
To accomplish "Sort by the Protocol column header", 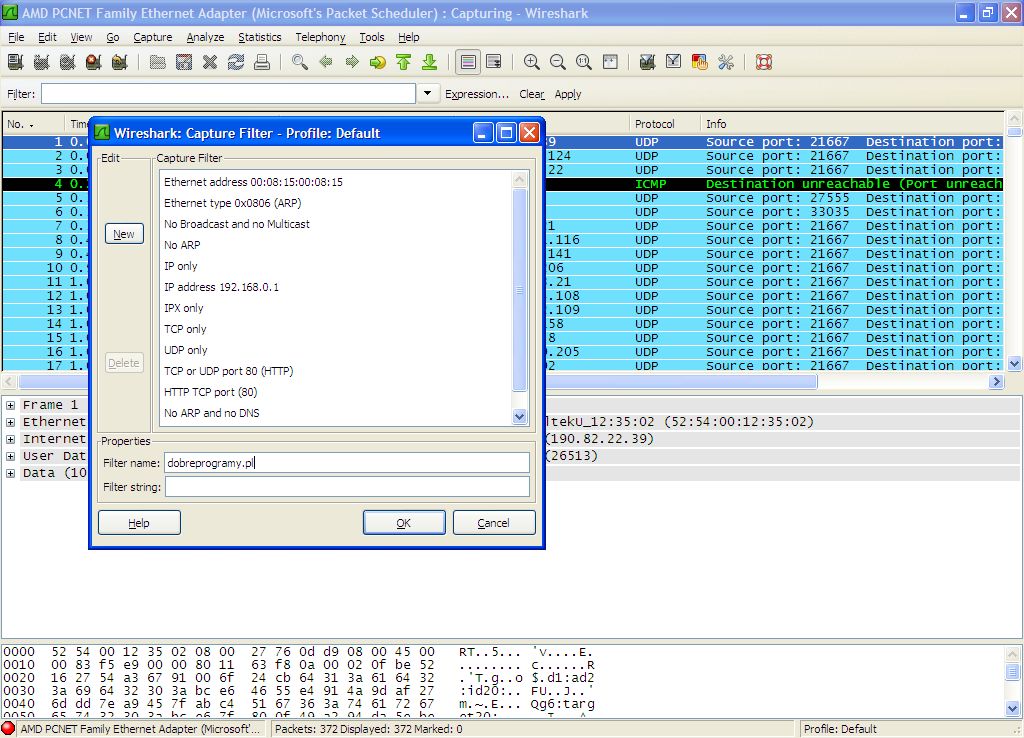I will coord(665,123).
